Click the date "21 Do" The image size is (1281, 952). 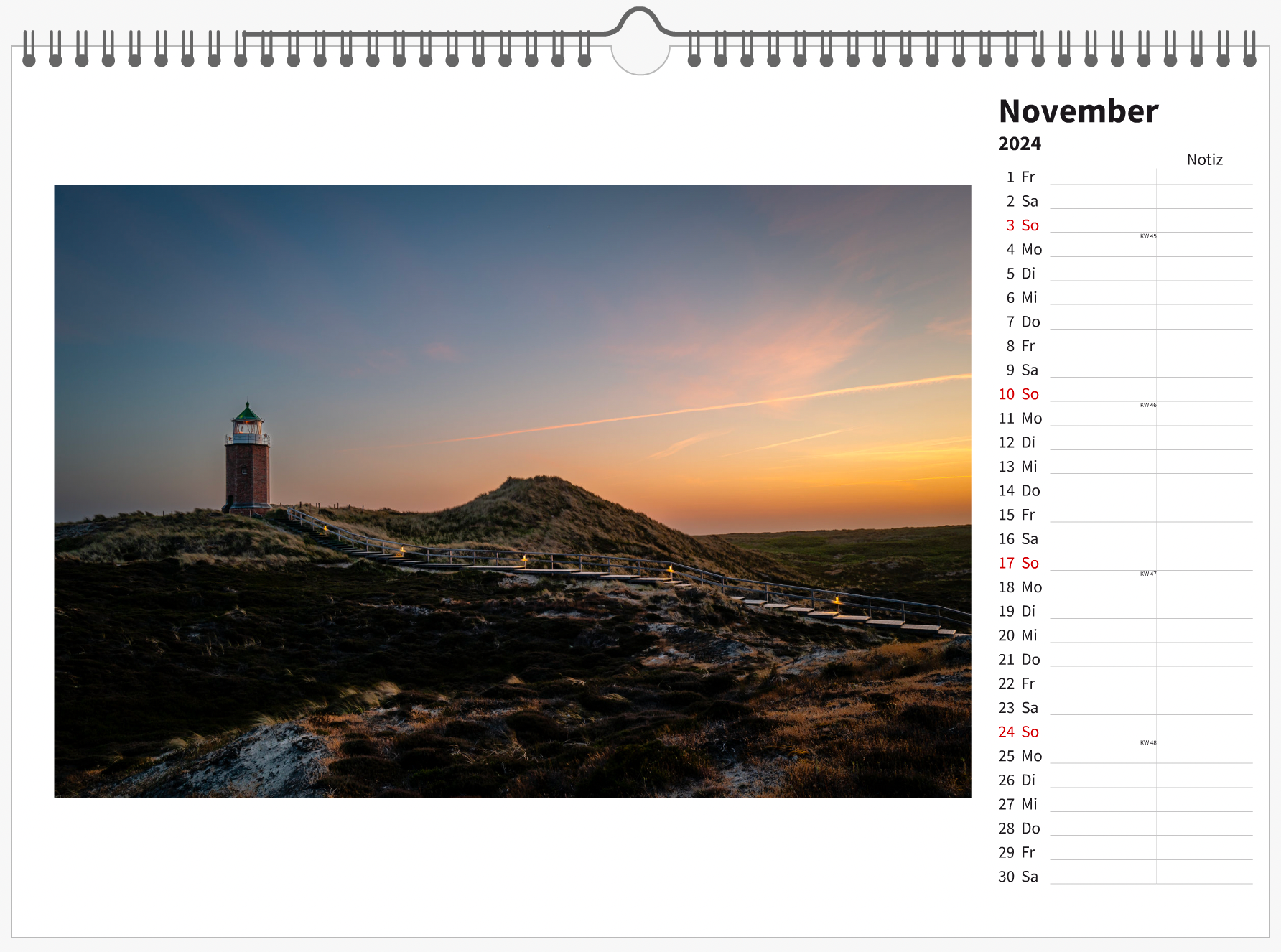(1019, 659)
